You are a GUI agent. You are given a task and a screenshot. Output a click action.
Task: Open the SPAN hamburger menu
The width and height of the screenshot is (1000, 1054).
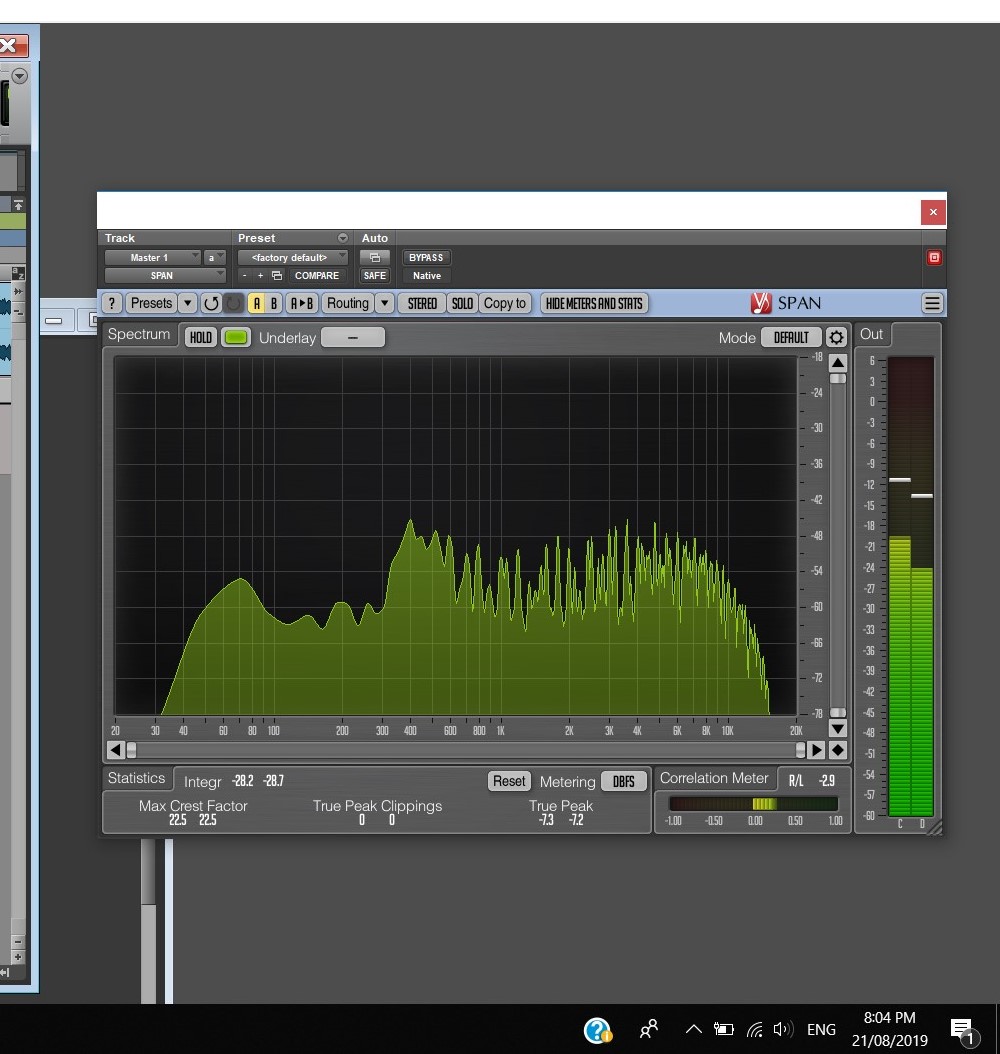932,303
